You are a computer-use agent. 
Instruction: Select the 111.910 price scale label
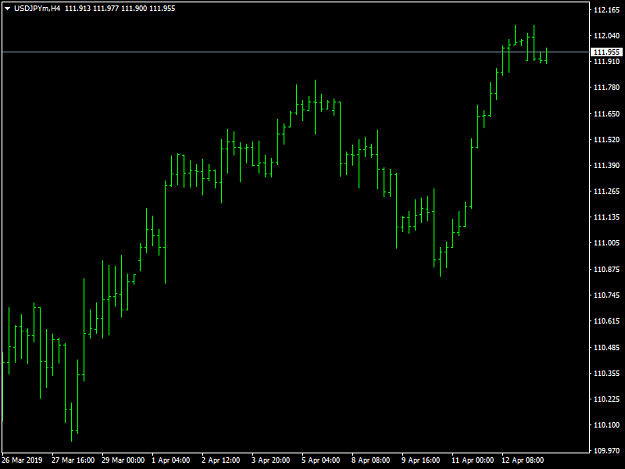(607, 61)
